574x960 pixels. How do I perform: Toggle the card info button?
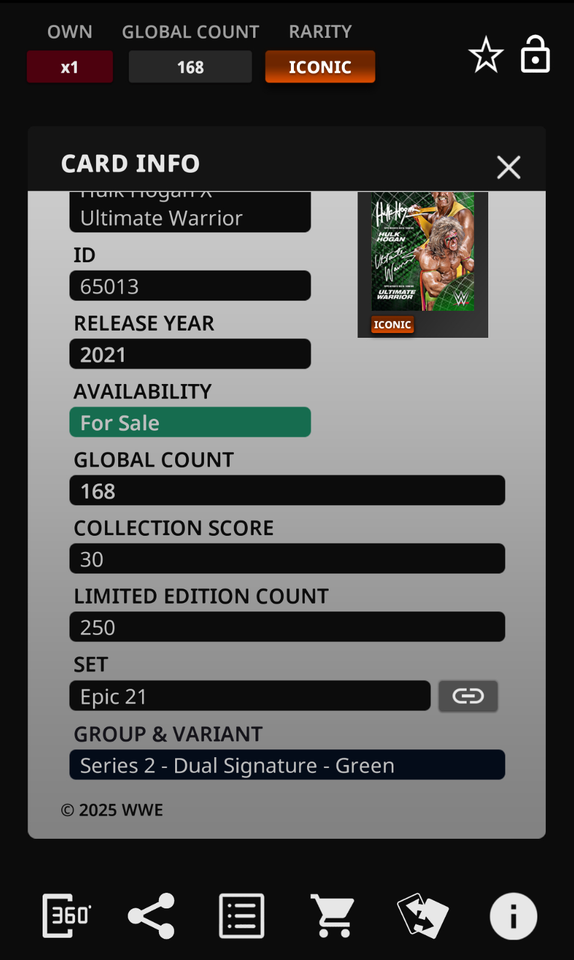(513, 916)
